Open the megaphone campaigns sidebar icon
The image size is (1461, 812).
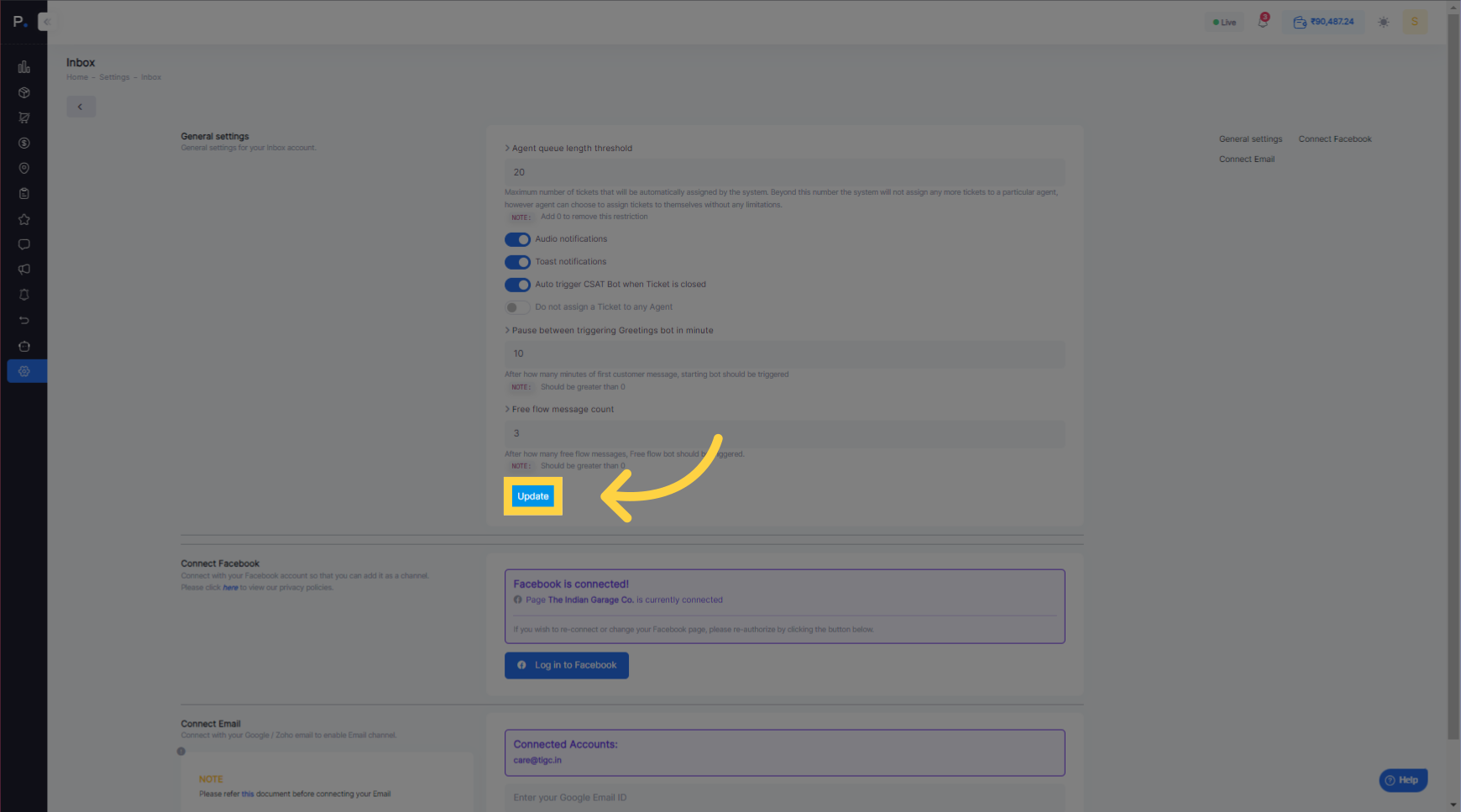pos(24,270)
